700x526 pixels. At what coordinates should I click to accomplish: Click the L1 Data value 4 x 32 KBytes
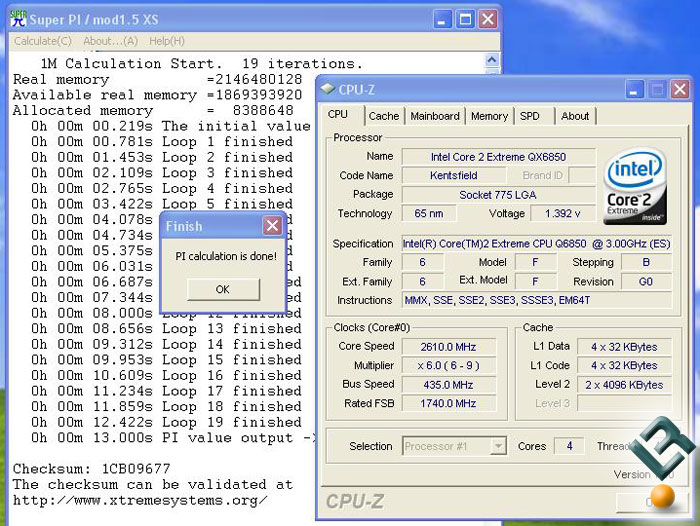coord(624,347)
